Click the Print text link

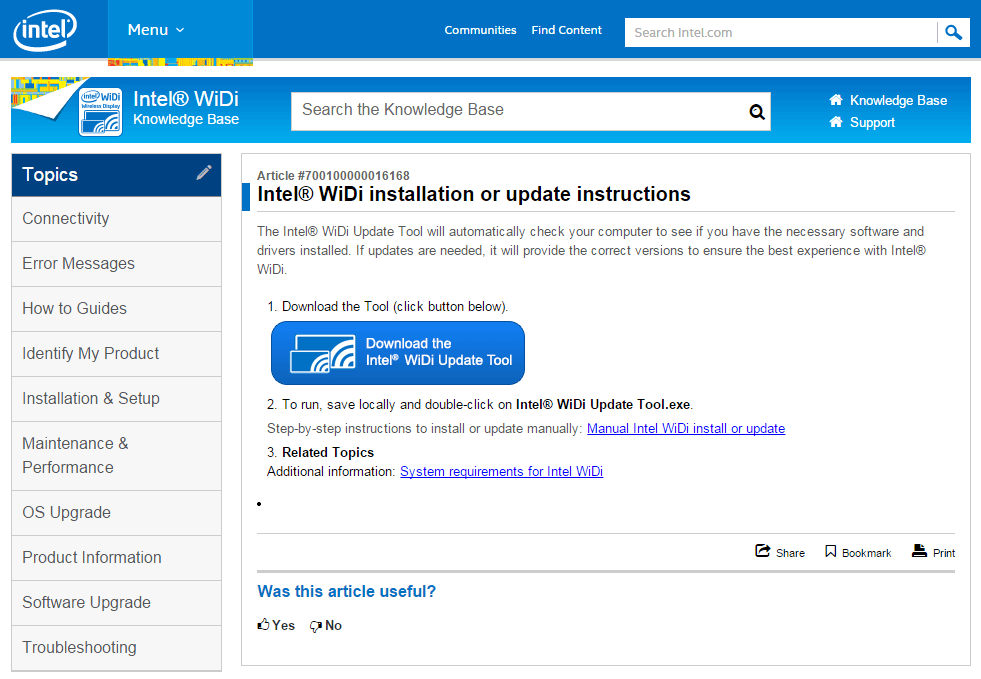click(x=943, y=553)
